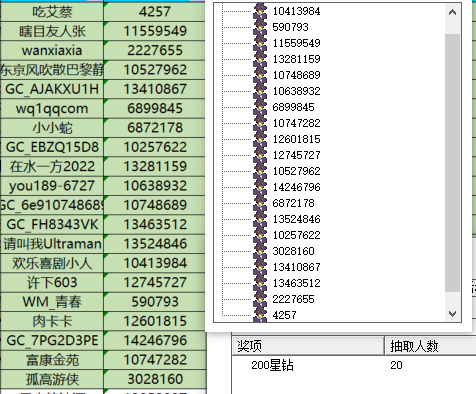Image resolution: width=476 pixels, height=394 pixels.
Task: Click the person icon beside 6872178 in list
Action: click(260, 203)
